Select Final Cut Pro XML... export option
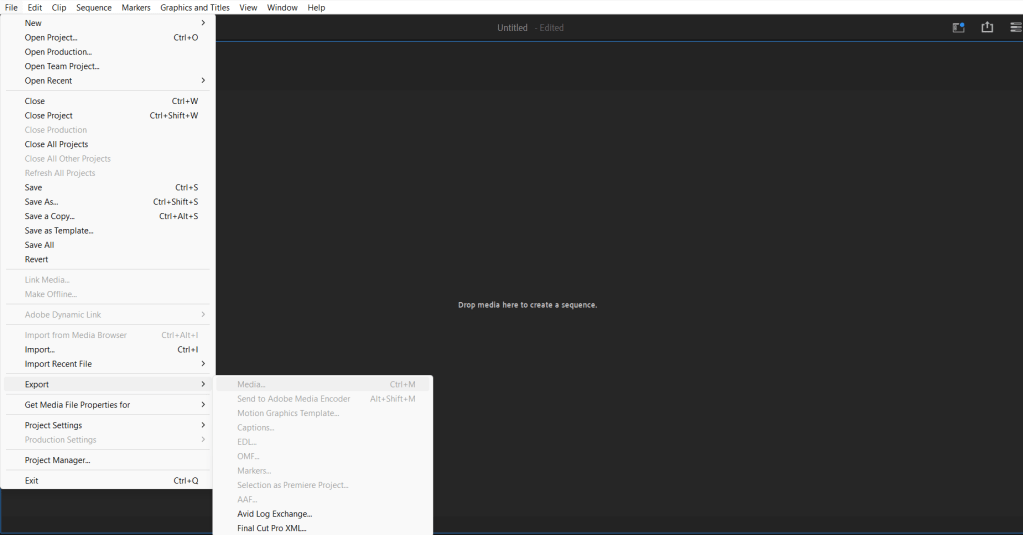Viewport: 1023px width, 535px height. [272, 528]
